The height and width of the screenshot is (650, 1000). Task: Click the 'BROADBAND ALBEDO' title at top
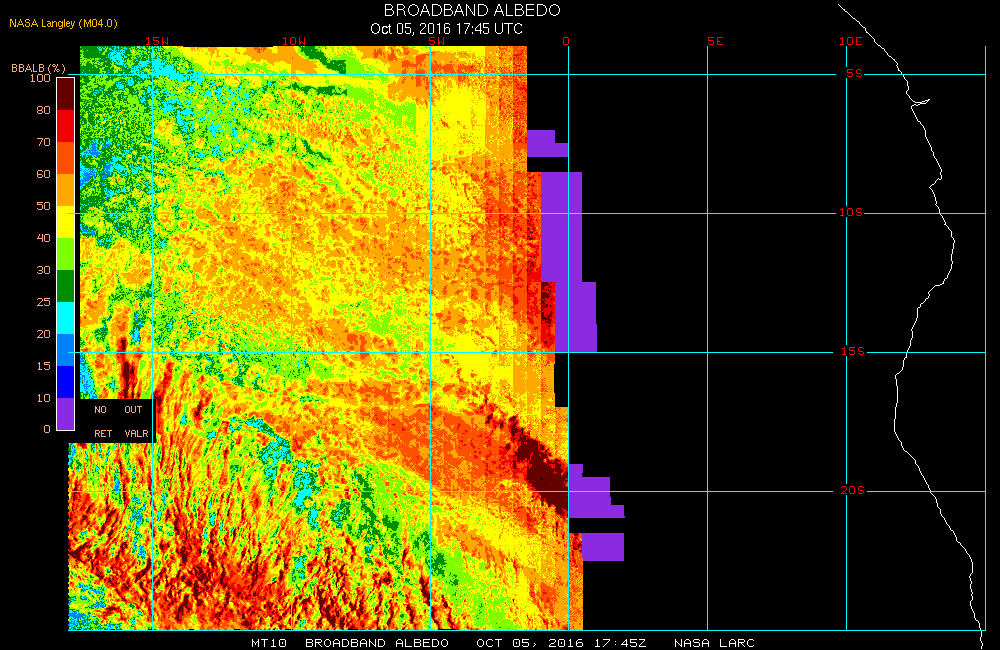coord(472,10)
